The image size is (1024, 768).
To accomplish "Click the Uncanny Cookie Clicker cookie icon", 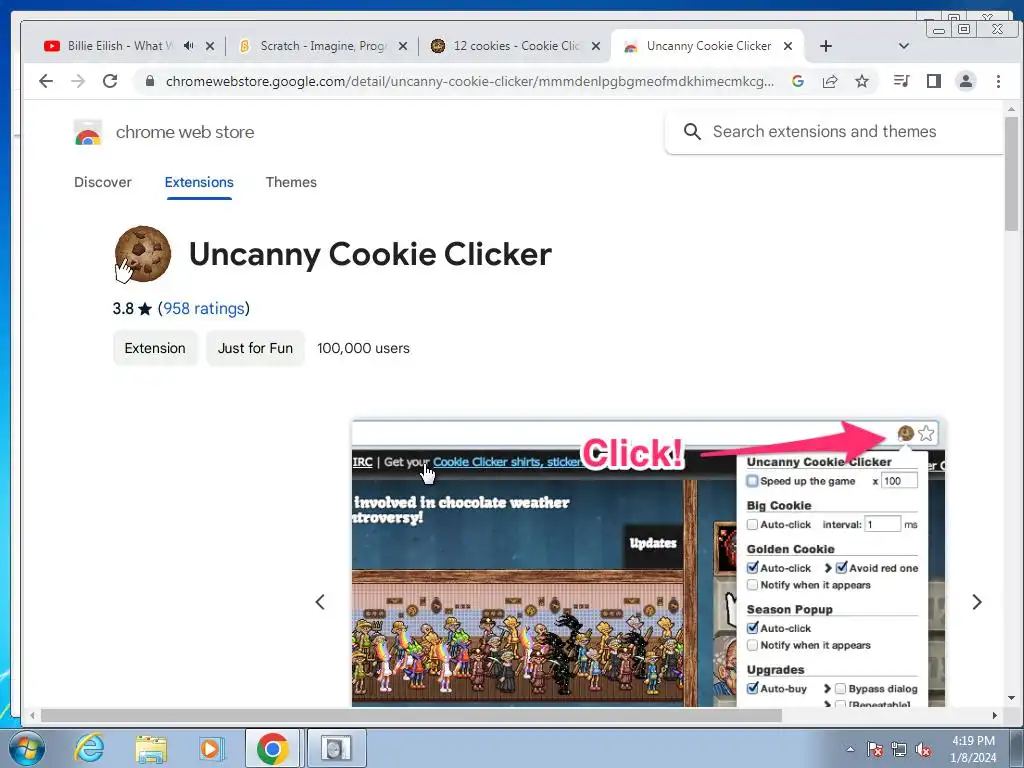I will click(x=142, y=254).
